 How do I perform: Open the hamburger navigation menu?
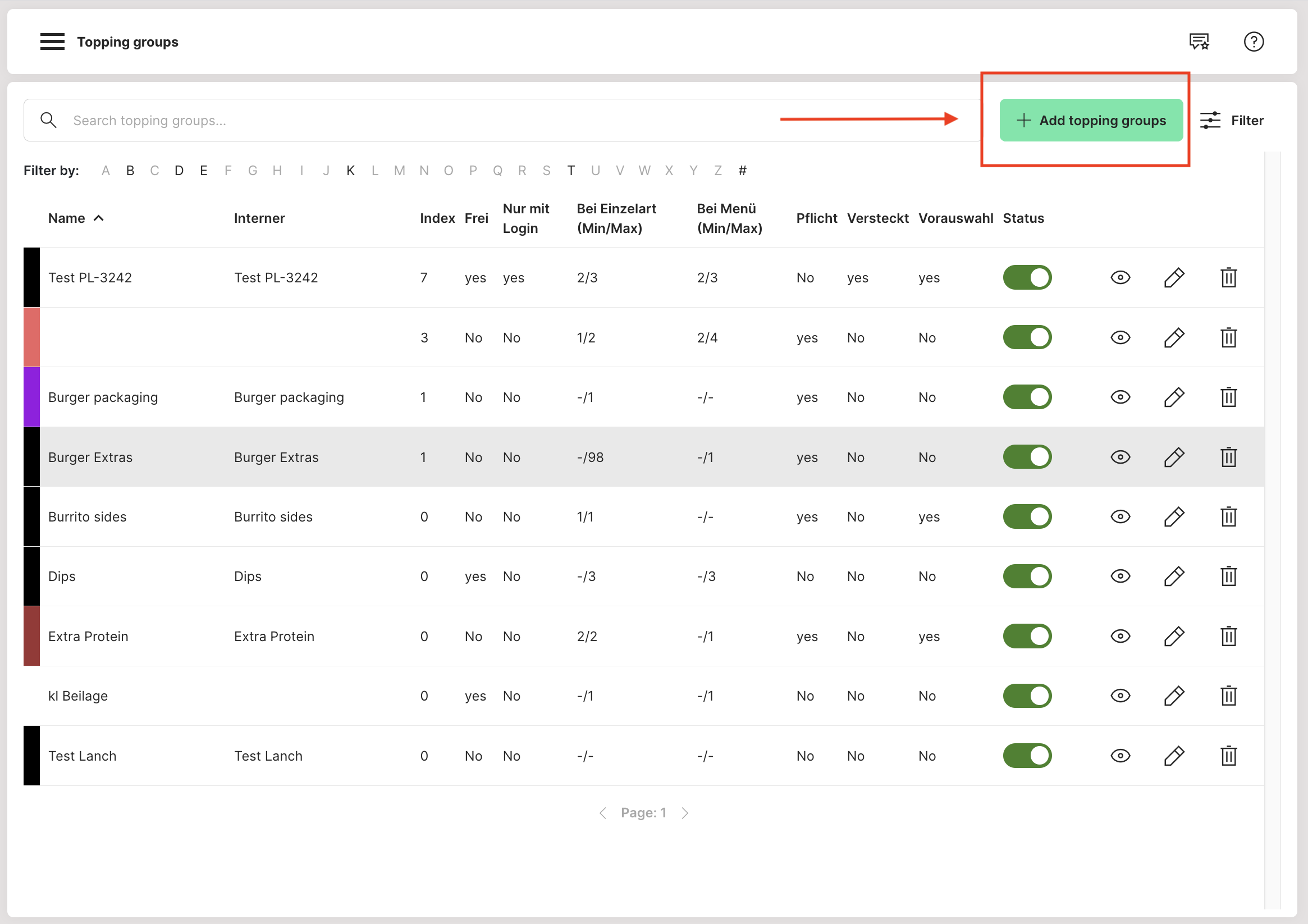pos(52,42)
